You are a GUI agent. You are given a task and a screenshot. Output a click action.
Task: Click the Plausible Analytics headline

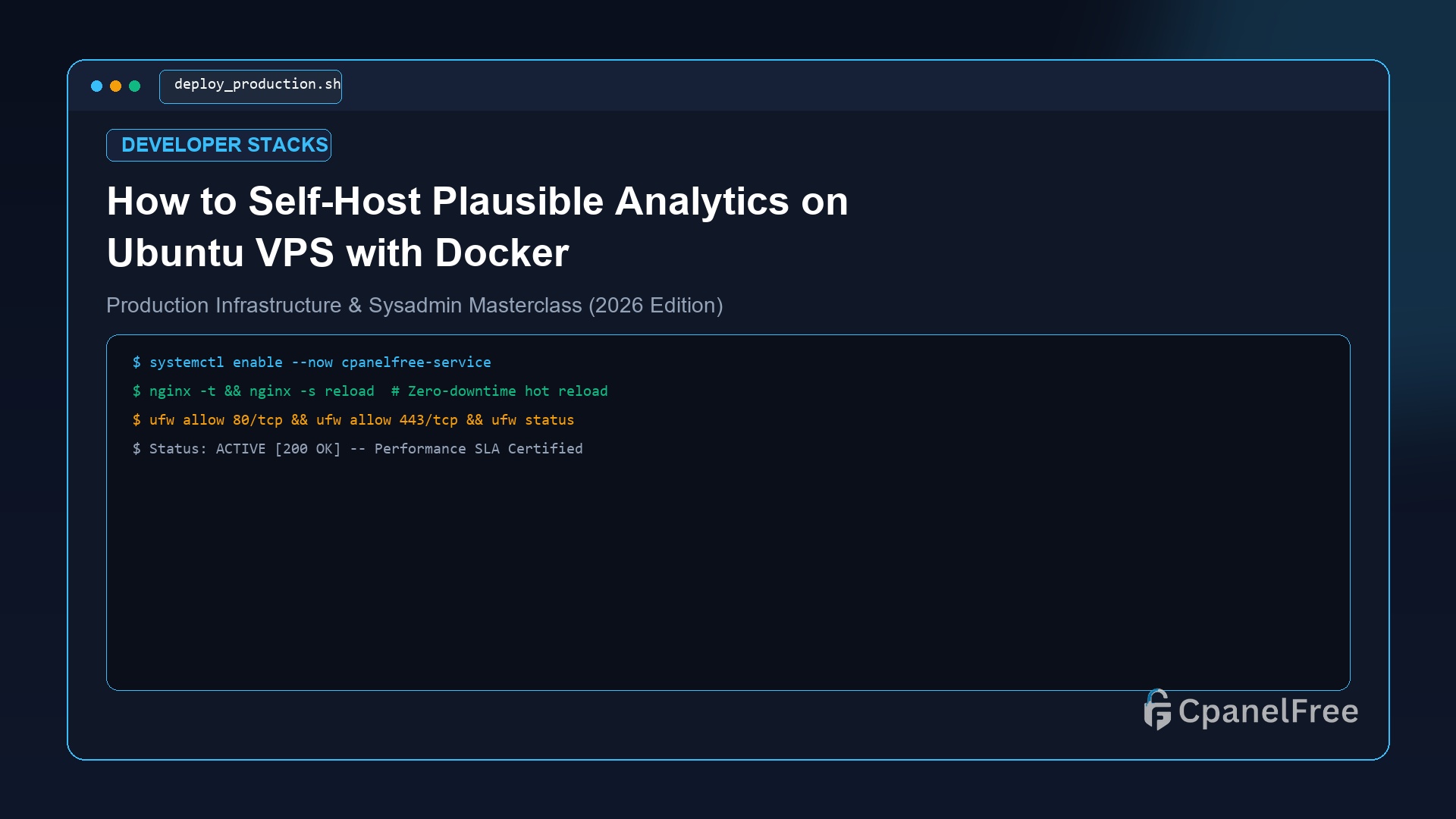click(x=478, y=227)
